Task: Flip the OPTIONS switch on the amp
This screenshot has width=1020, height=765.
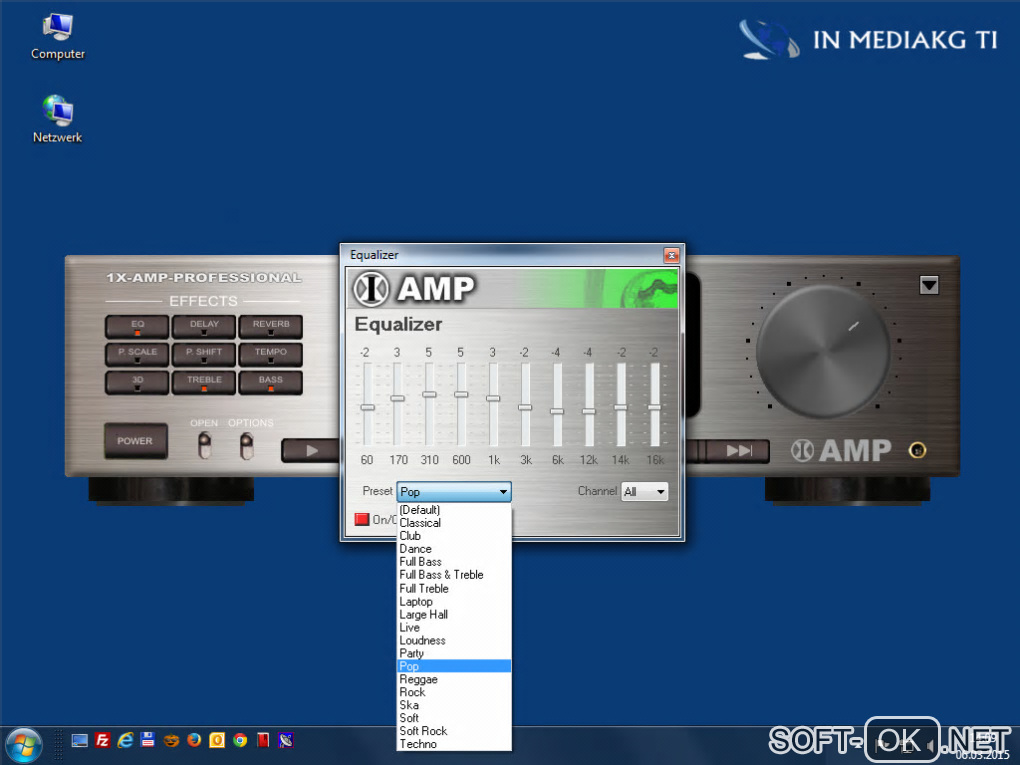Action: pos(247,446)
